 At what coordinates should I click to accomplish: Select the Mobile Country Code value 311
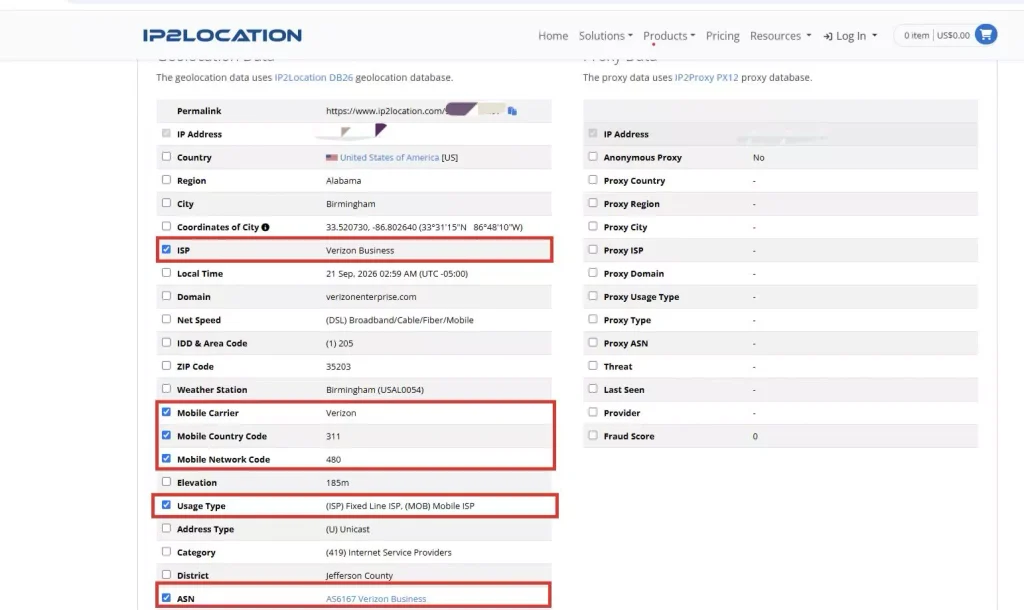point(333,436)
